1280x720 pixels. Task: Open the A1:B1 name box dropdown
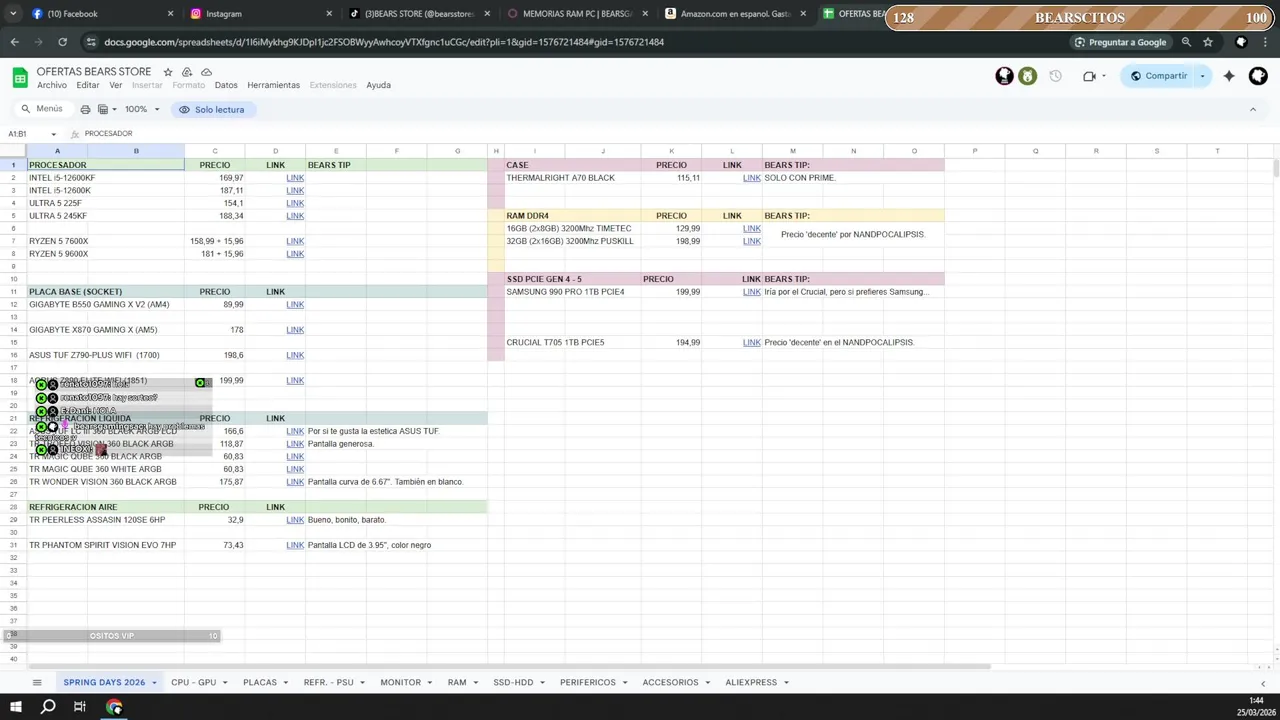point(54,134)
